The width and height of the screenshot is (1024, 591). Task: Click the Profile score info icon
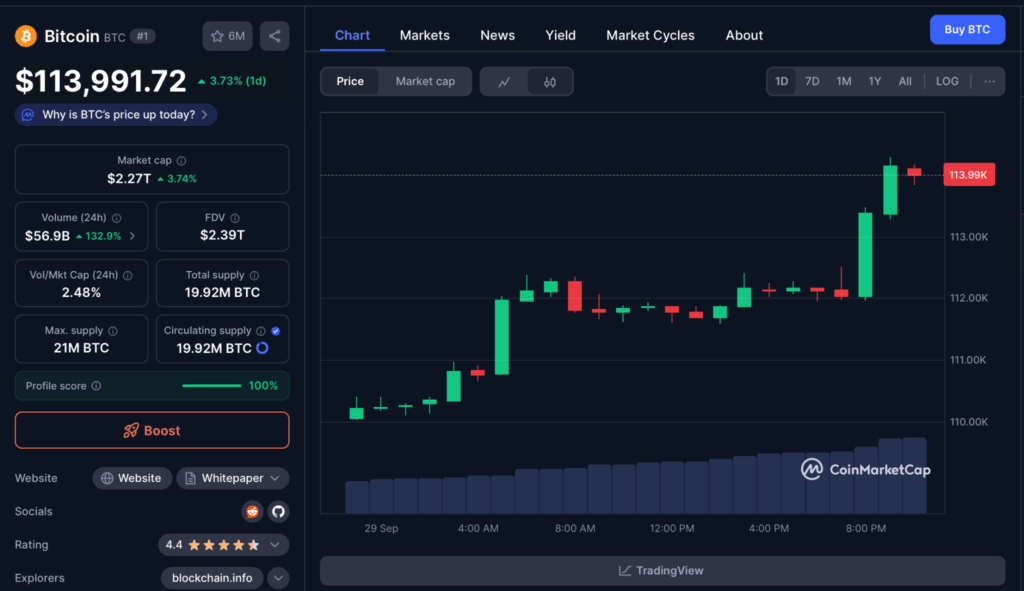click(x=96, y=386)
